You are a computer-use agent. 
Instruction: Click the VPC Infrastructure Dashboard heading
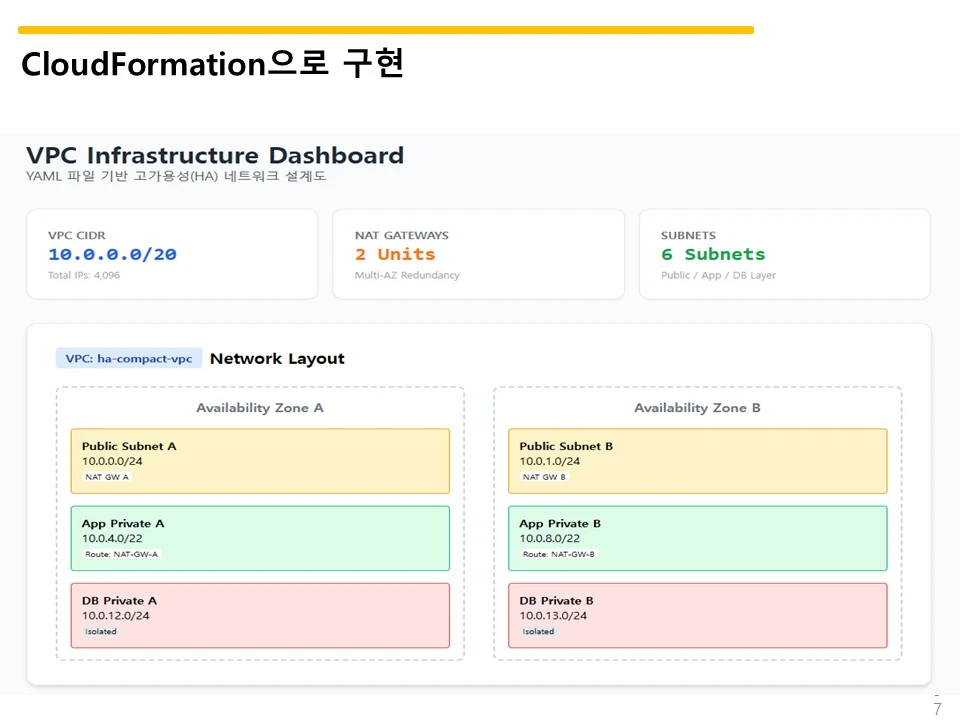[x=215, y=155]
